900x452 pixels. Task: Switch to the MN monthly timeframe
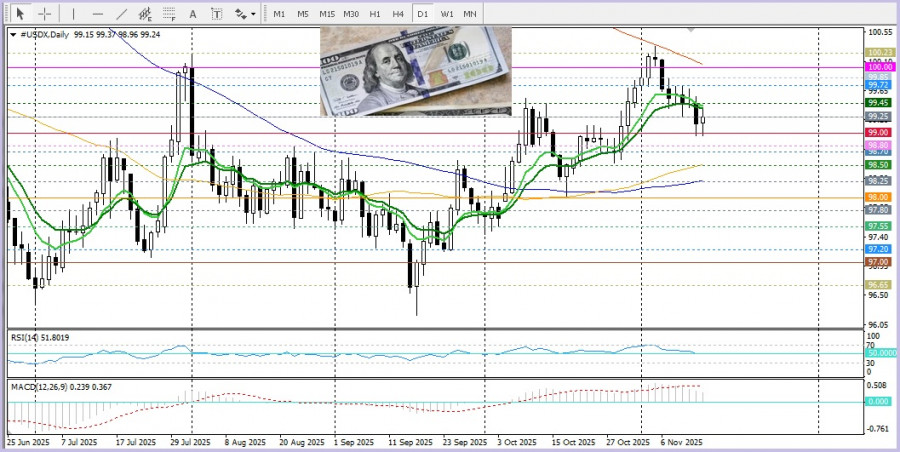(470, 14)
